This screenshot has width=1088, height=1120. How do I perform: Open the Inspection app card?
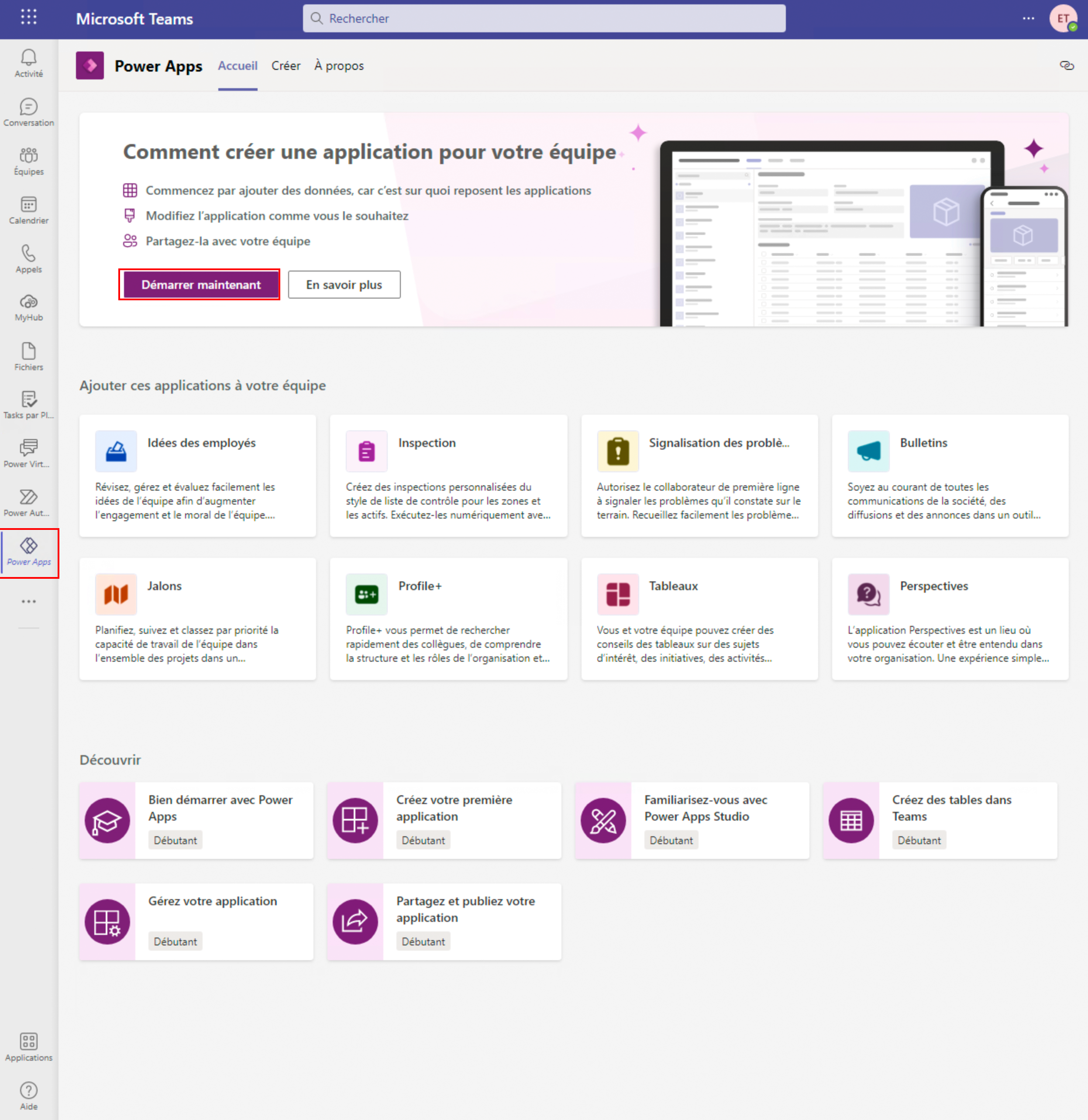[449, 475]
